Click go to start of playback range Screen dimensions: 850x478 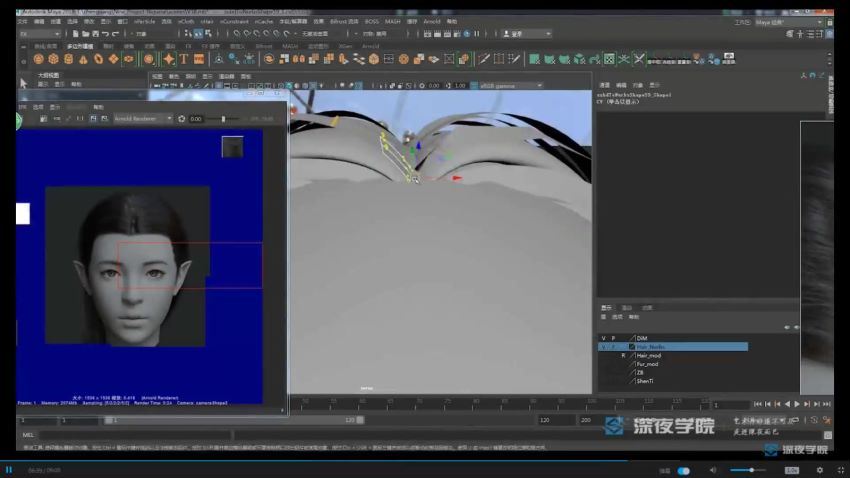point(758,404)
